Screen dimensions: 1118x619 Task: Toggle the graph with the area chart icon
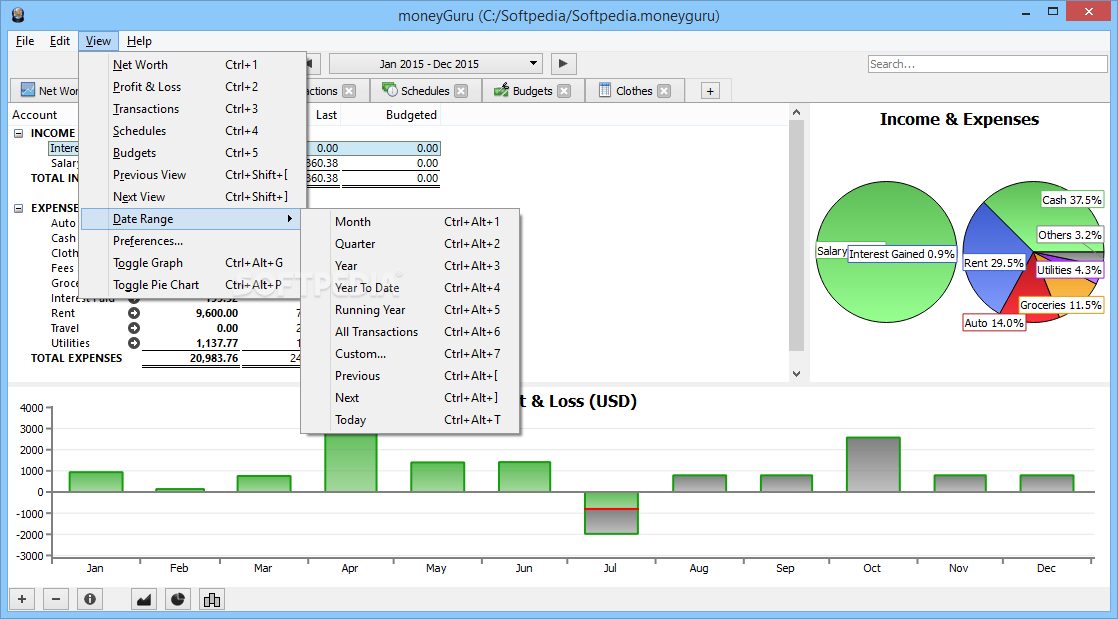144,599
